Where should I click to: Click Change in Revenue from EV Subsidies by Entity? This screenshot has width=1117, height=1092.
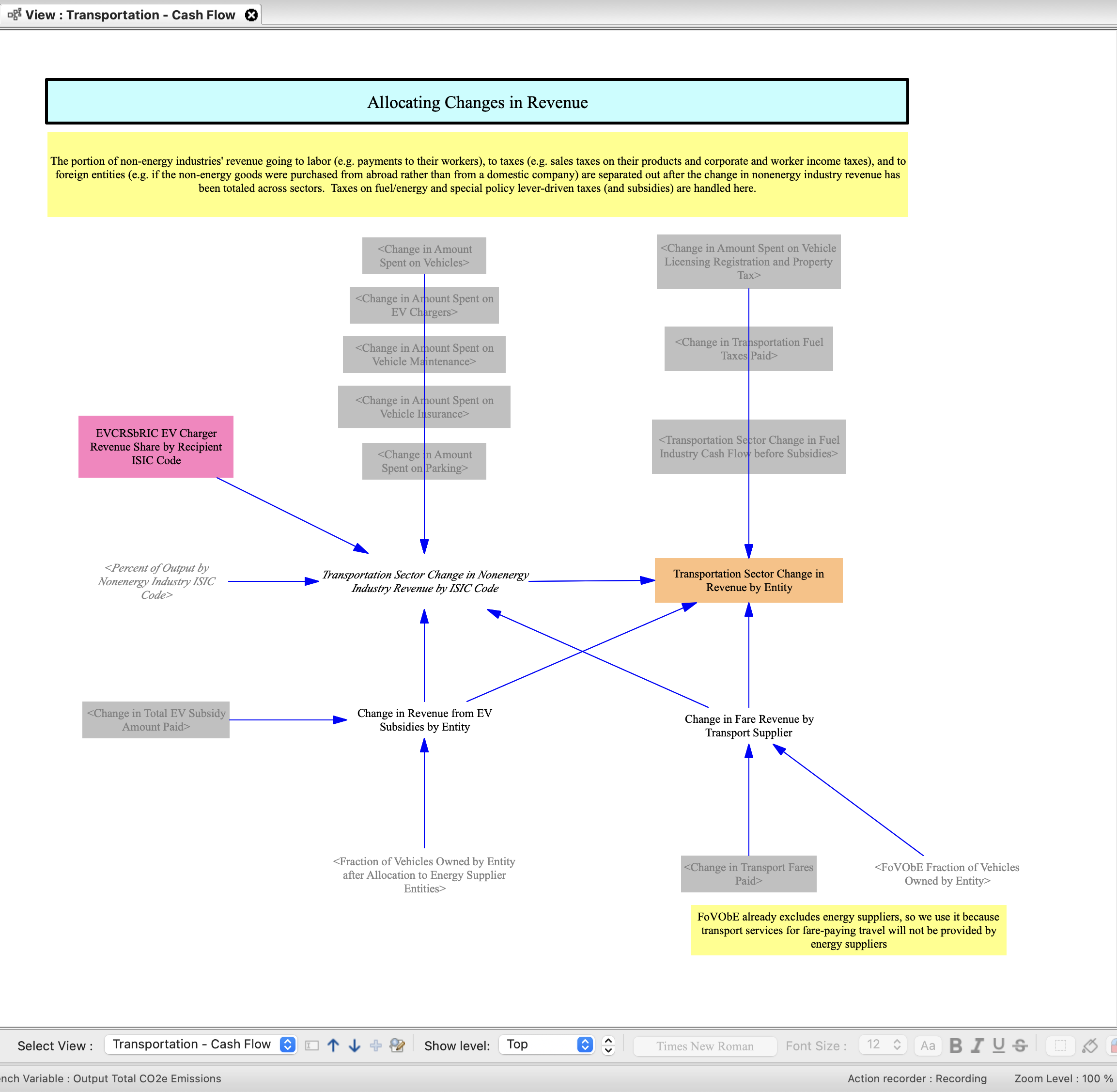(424, 720)
